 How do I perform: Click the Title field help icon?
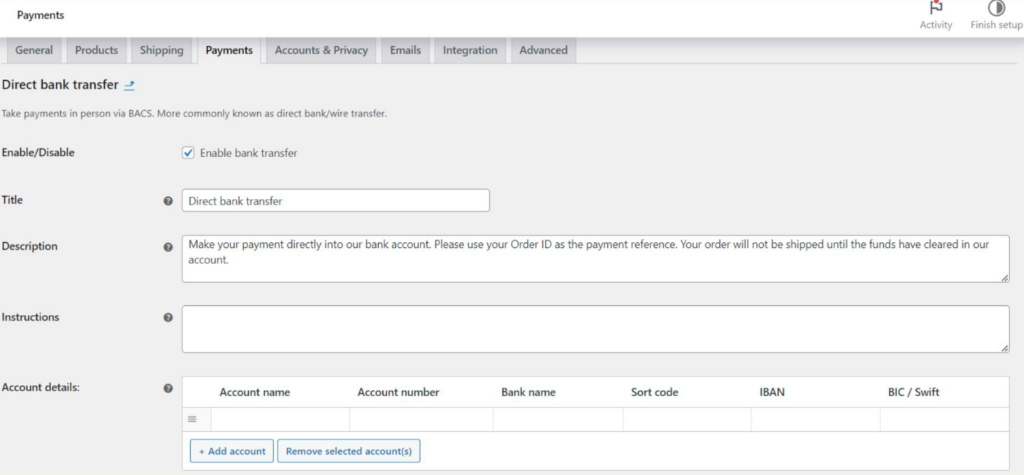[x=168, y=201]
